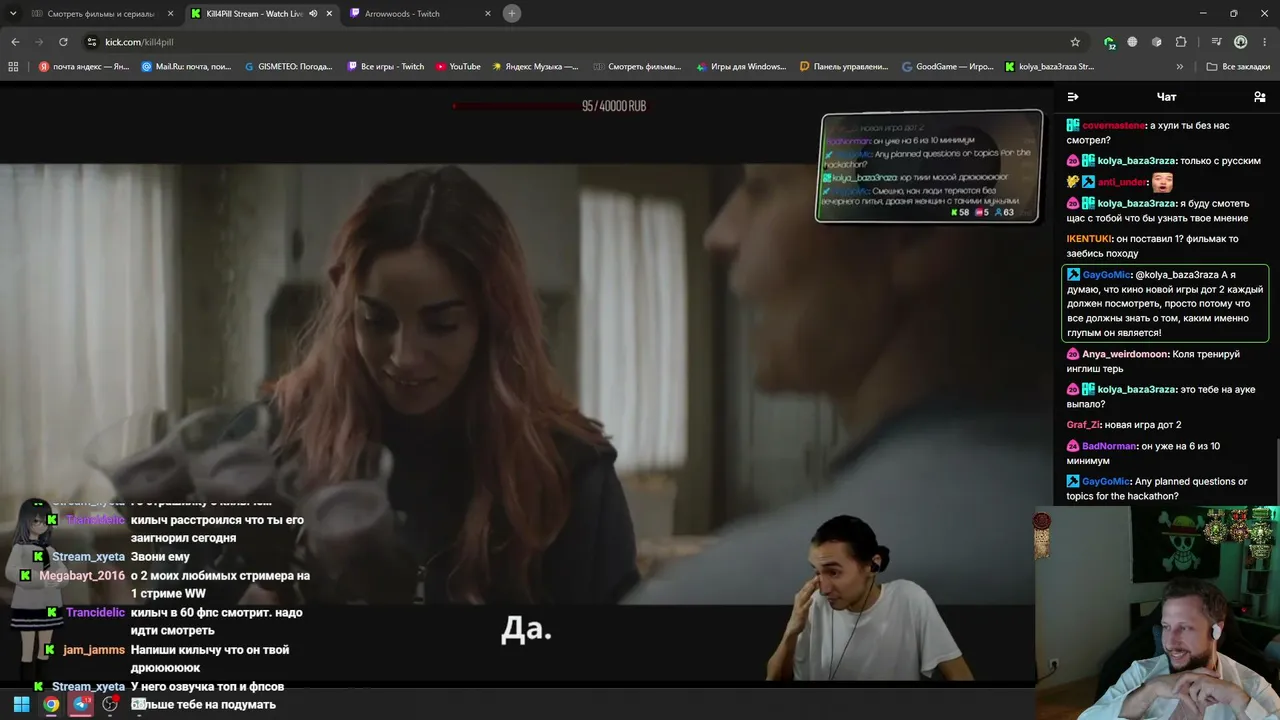1280x720 pixels.
Task: Open the green extension with badge 12
Action: [1109, 42]
